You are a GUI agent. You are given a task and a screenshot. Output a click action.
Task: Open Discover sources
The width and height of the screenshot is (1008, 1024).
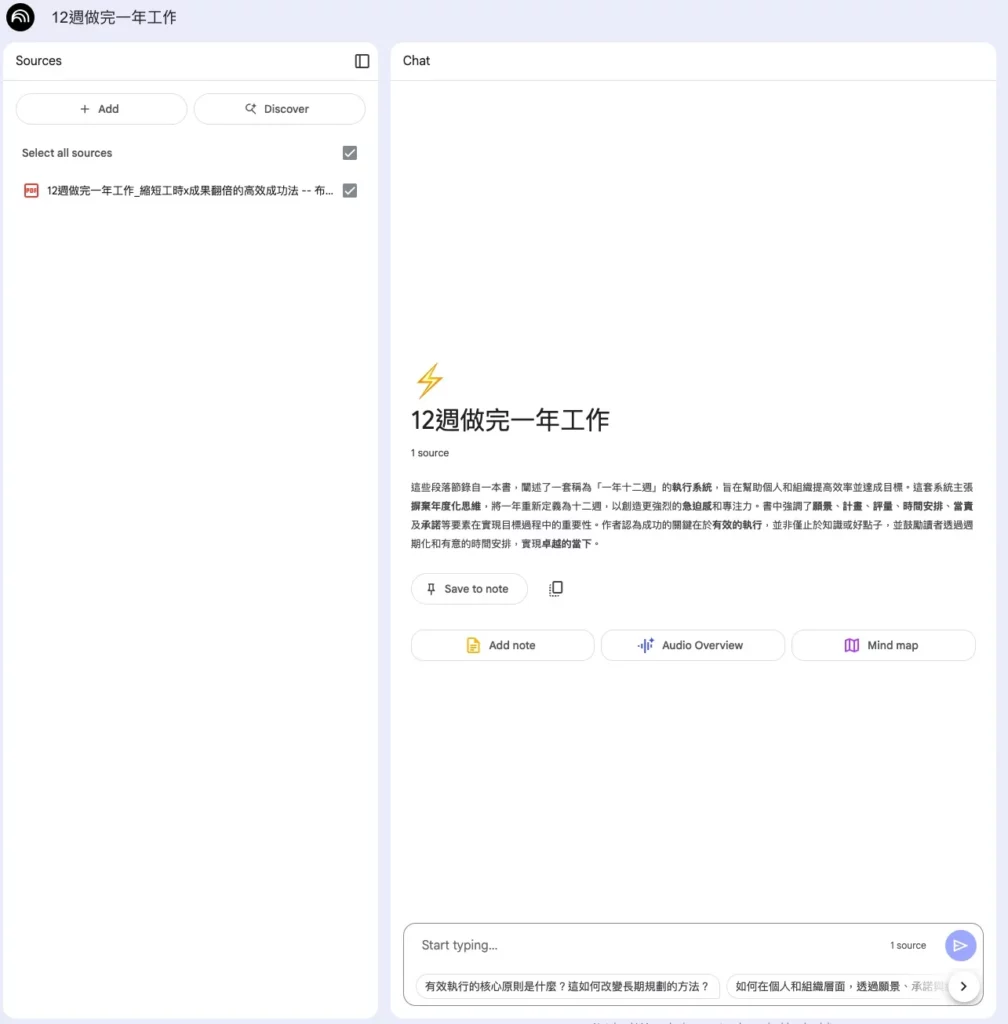pos(279,109)
